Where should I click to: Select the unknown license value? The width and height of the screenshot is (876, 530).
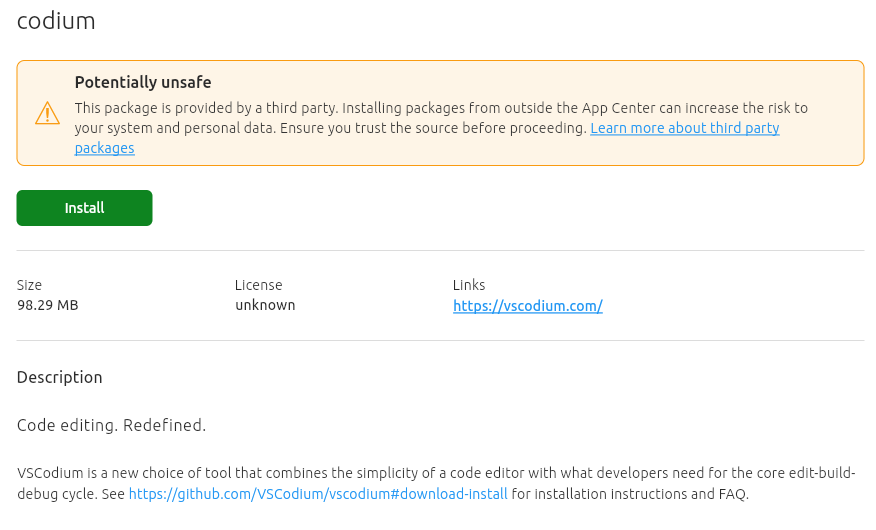click(x=265, y=305)
